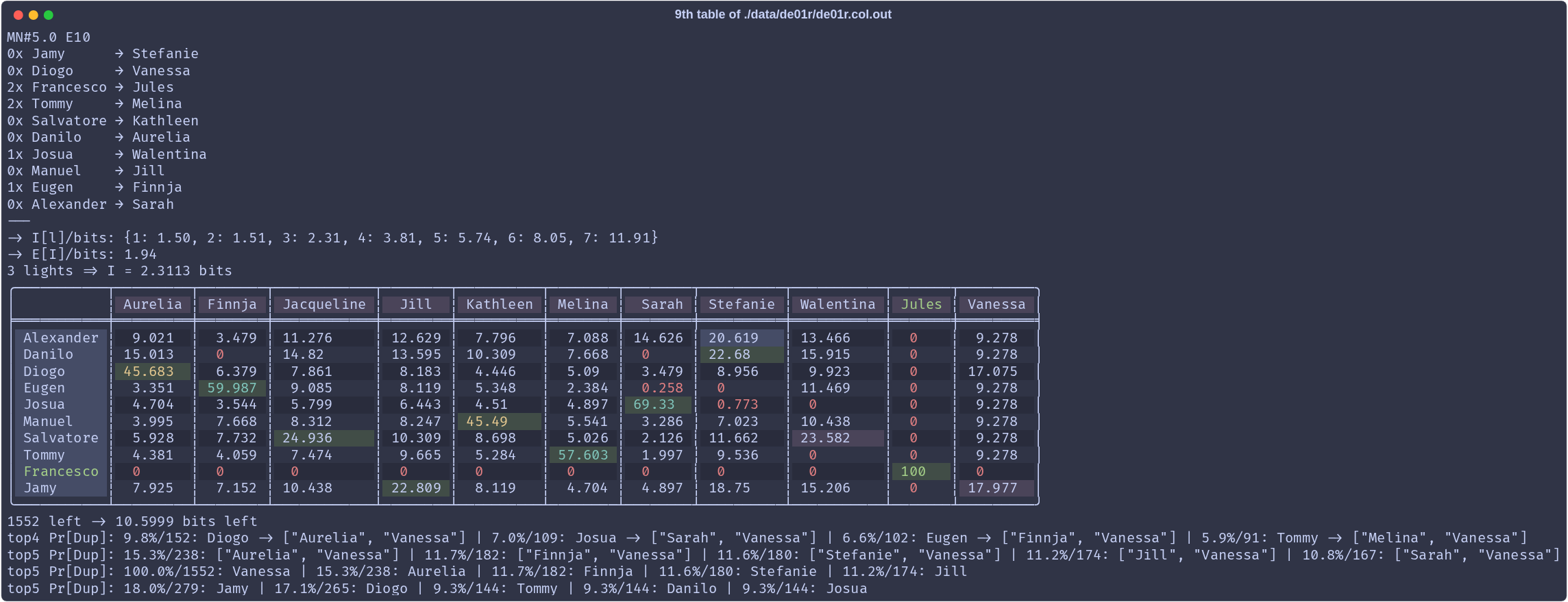Click the Sarah column header
This screenshot has width=1568, height=602.
coord(659,304)
